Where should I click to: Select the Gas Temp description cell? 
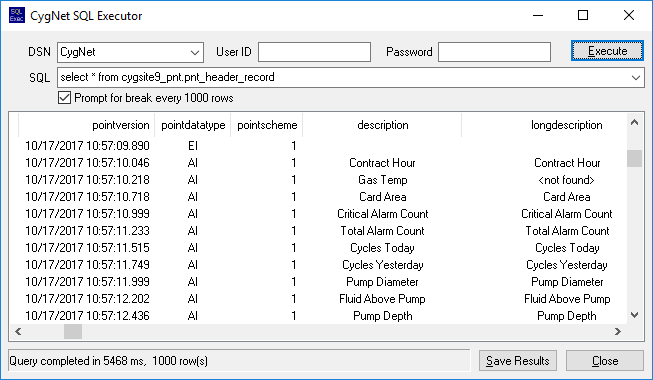click(x=382, y=180)
